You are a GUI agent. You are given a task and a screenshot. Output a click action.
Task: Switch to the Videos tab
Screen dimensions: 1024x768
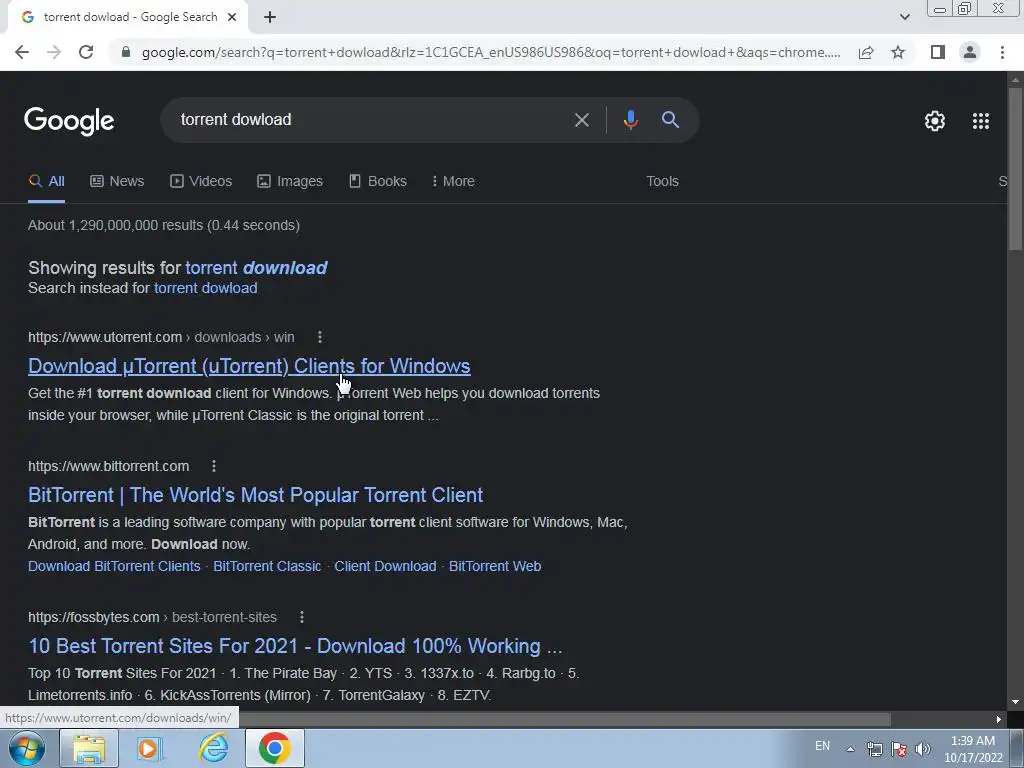pyautogui.click(x=201, y=181)
